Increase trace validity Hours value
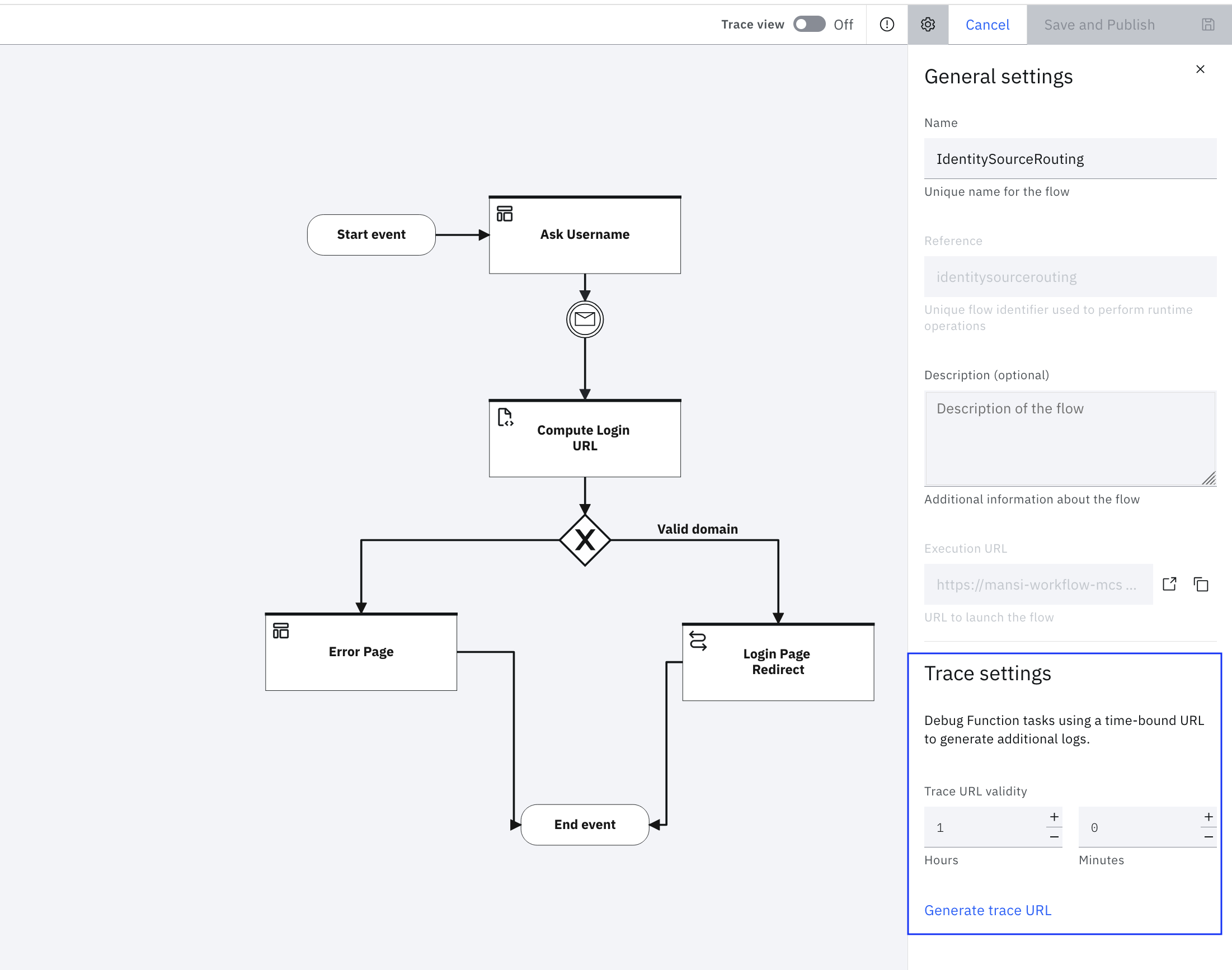 pyautogui.click(x=1054, y=817)
